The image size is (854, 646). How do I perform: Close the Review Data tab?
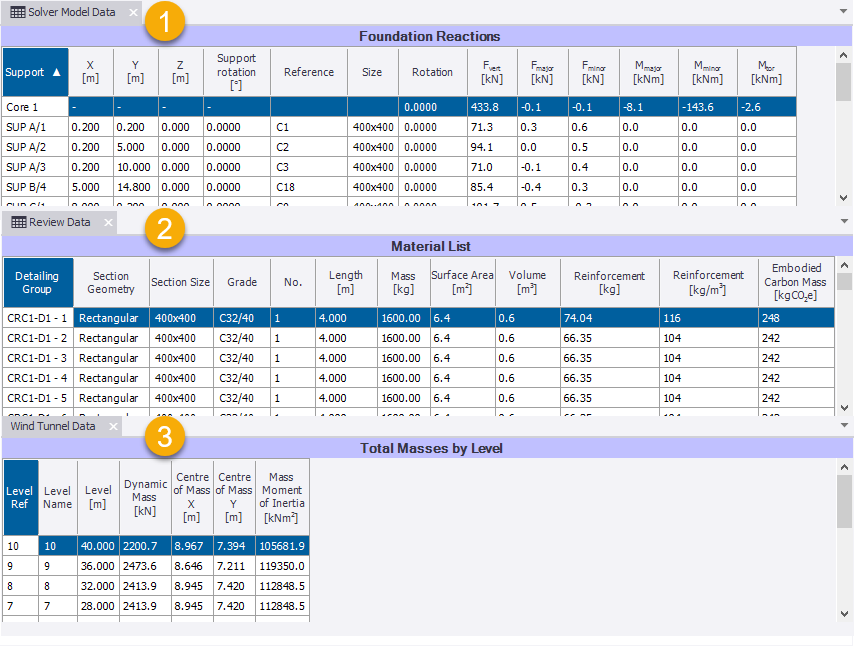click(x=108, y=222)
